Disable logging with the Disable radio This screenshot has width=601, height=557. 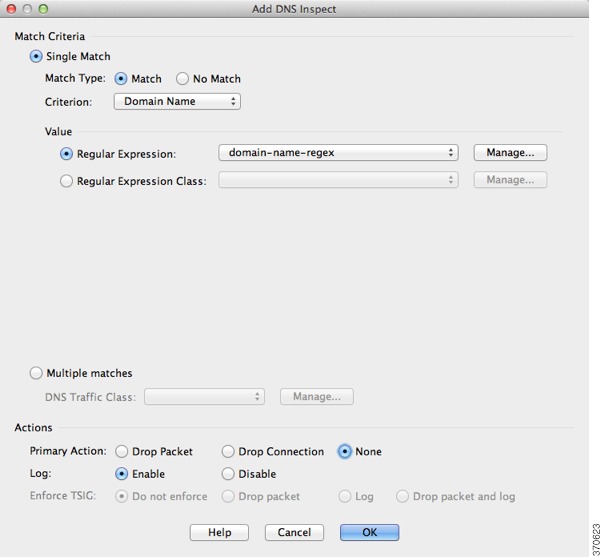pyautogui.click(x=228, y=474)
